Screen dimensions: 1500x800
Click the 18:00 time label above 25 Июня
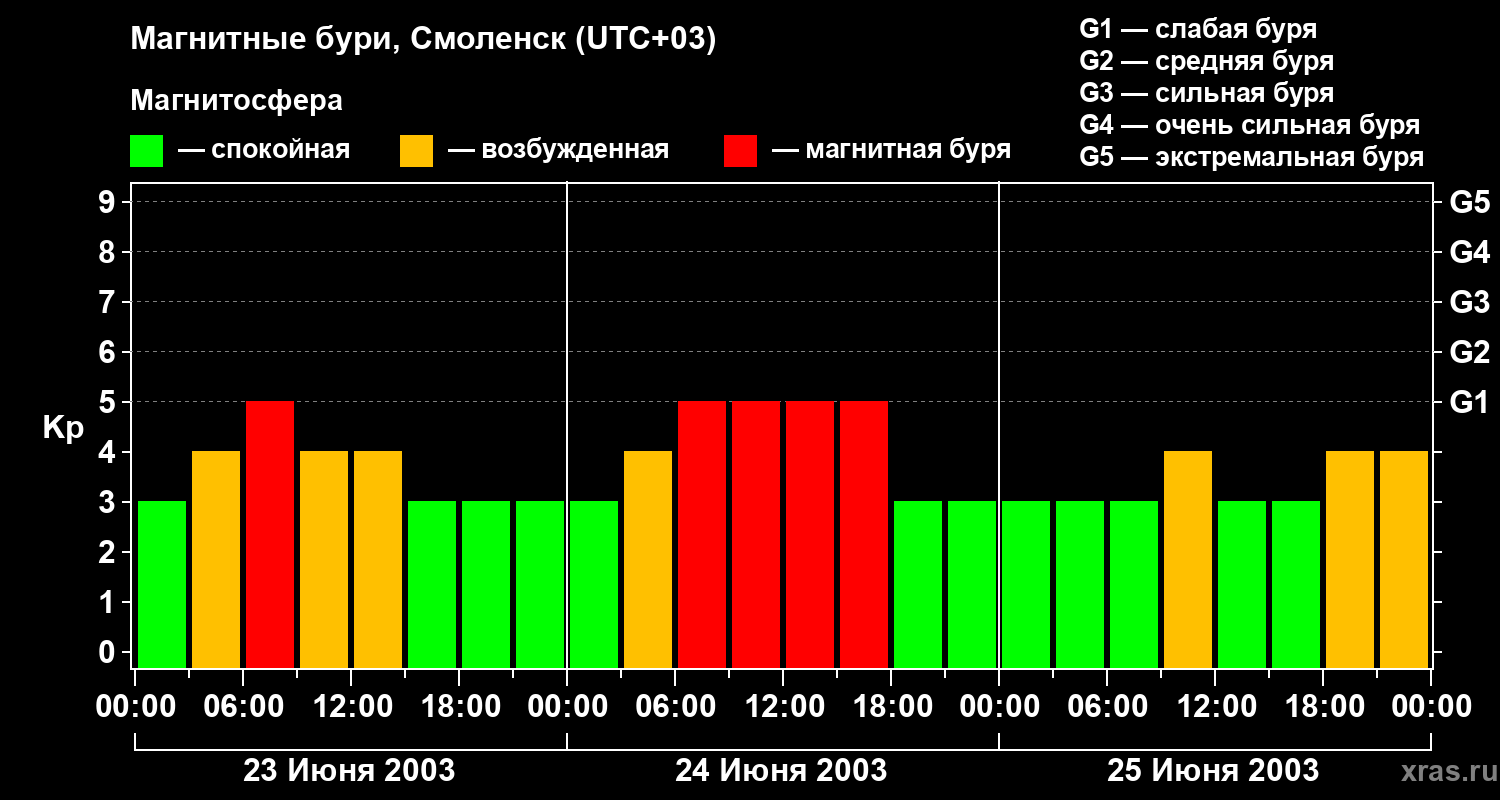tap(1323, 707)
